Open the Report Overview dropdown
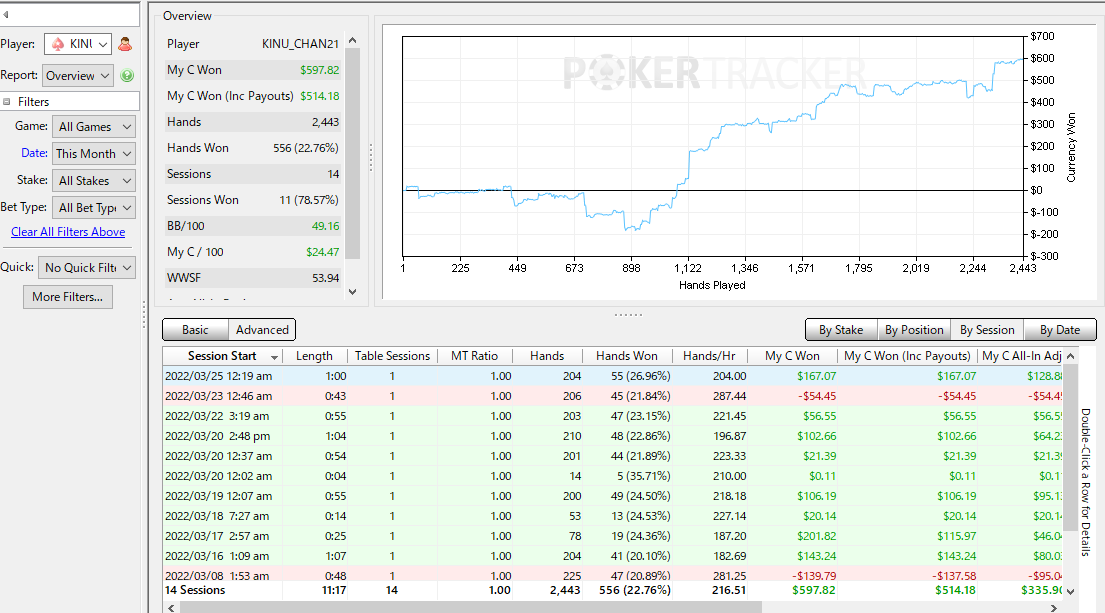This screenshot has height=613, width=1105. (78, 75)
